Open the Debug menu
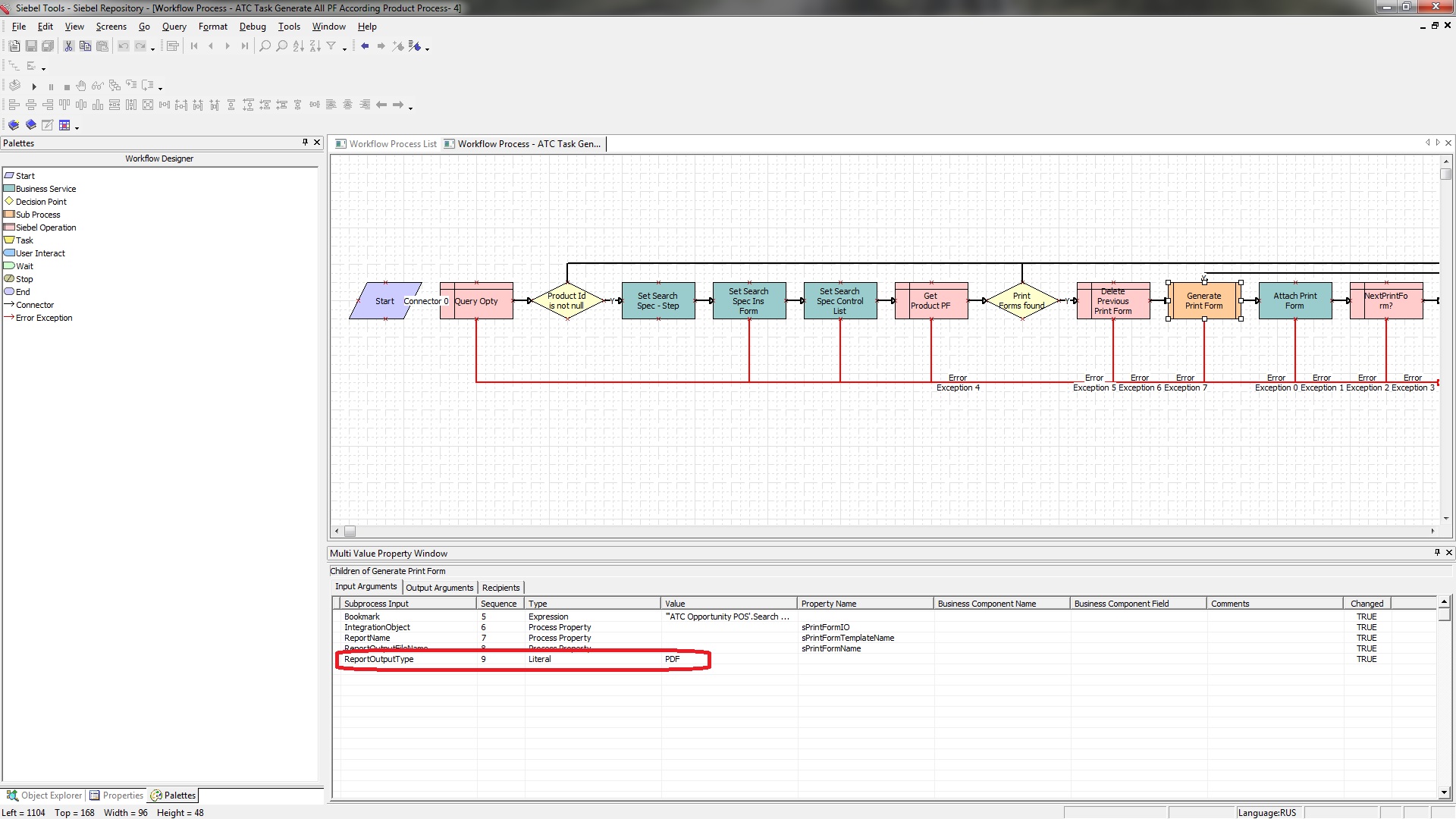 tap(253, 27)
